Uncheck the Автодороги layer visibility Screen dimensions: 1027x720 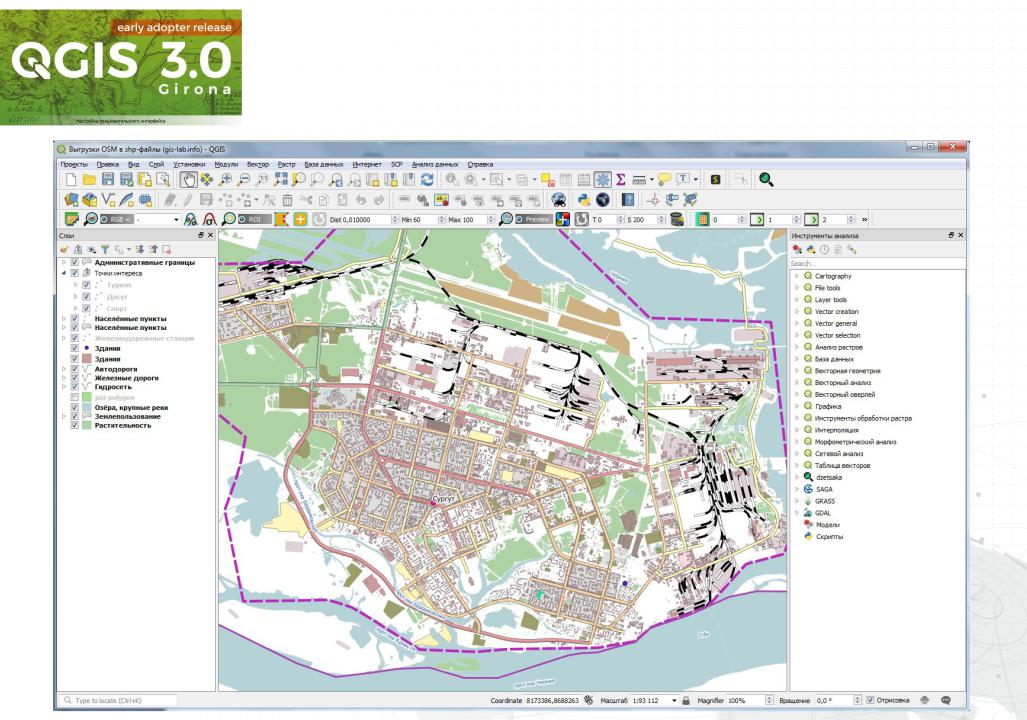[75, 369]
